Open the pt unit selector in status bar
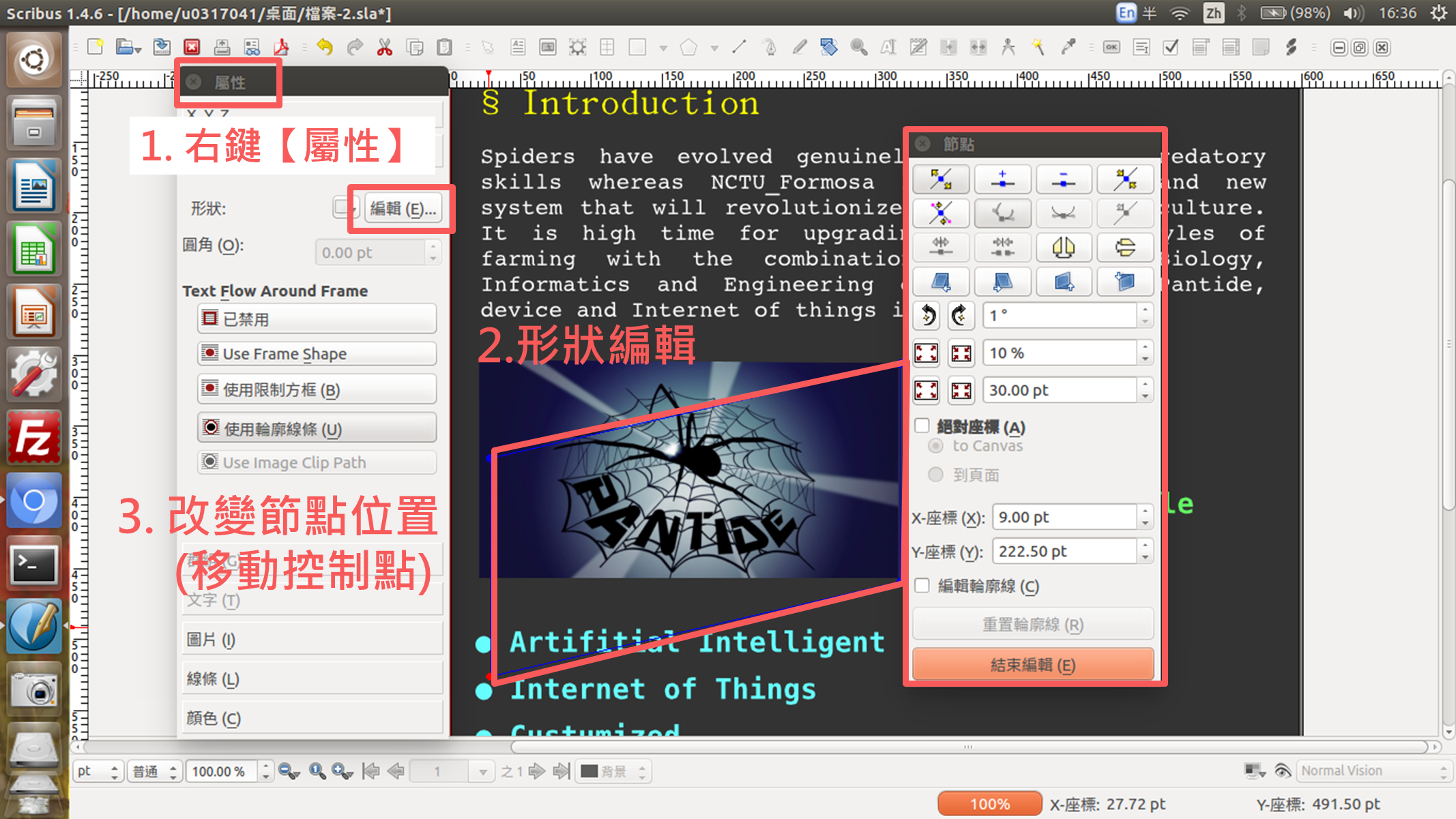Screen dimensions: 1456x819 click(x=98, y=771)
